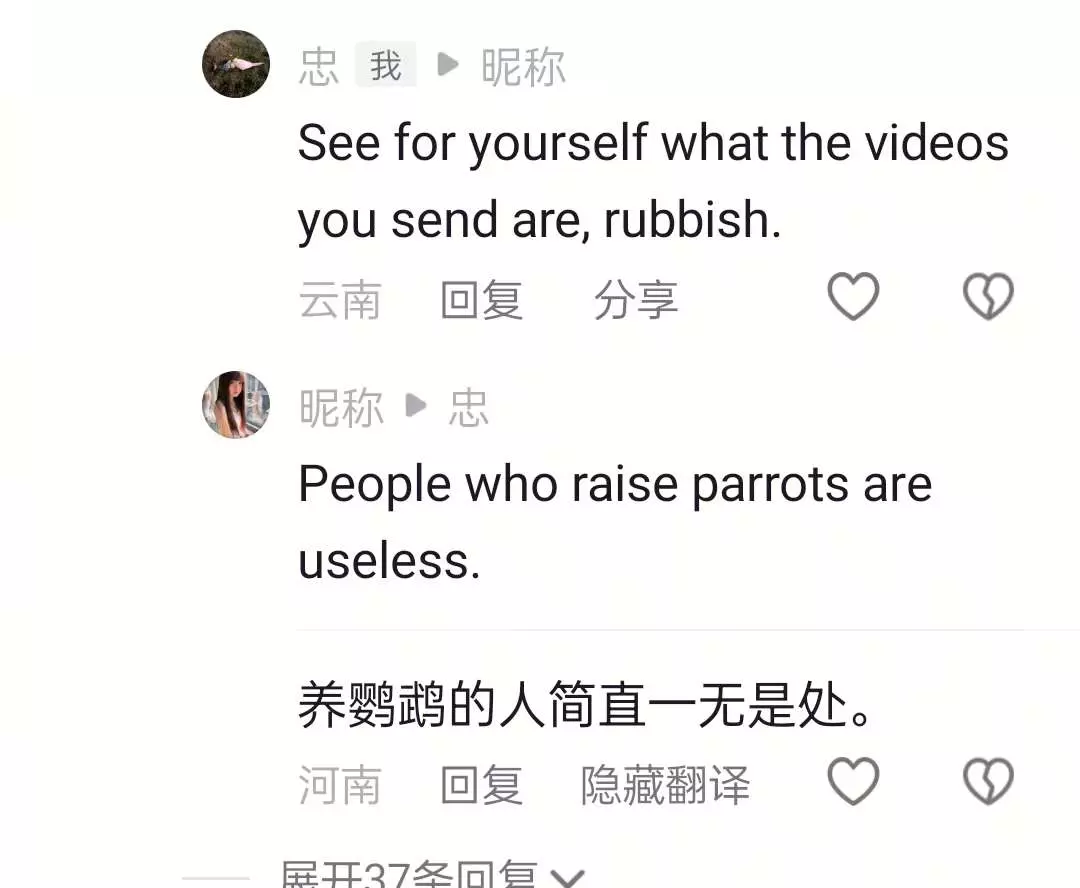Select the "People who raise parrots" comment text
This screenshot has width=1080, height=888.
(x=615, y=522)
